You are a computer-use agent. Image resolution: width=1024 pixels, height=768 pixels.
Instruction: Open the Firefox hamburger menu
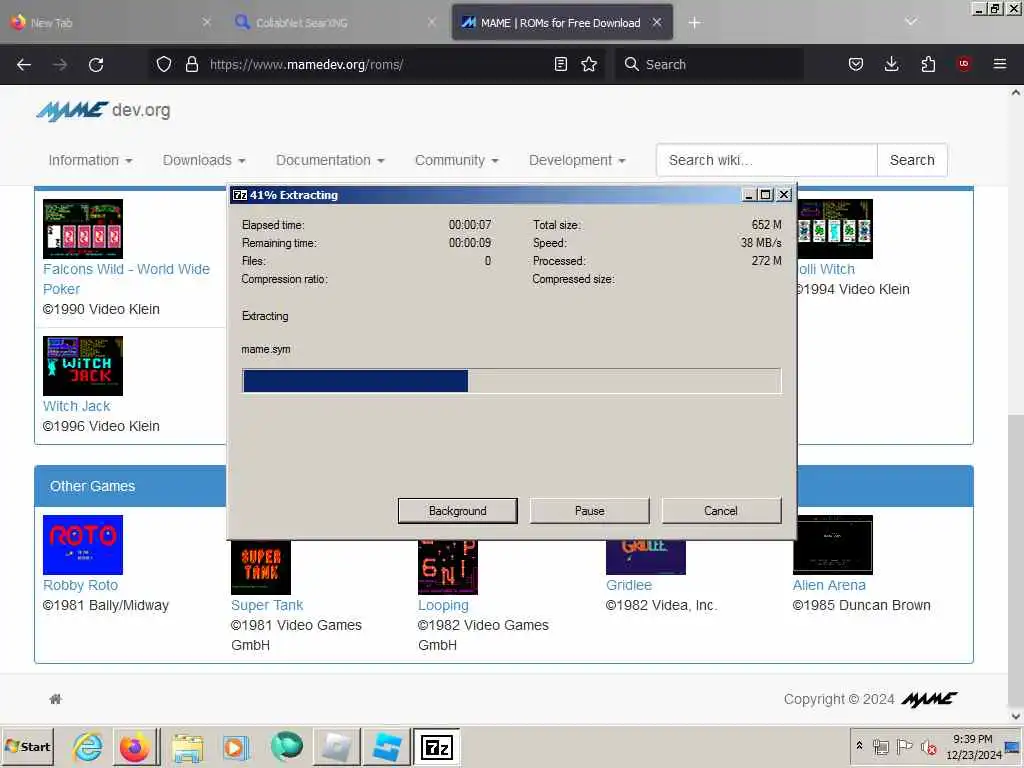click(x=1000, y=64)
